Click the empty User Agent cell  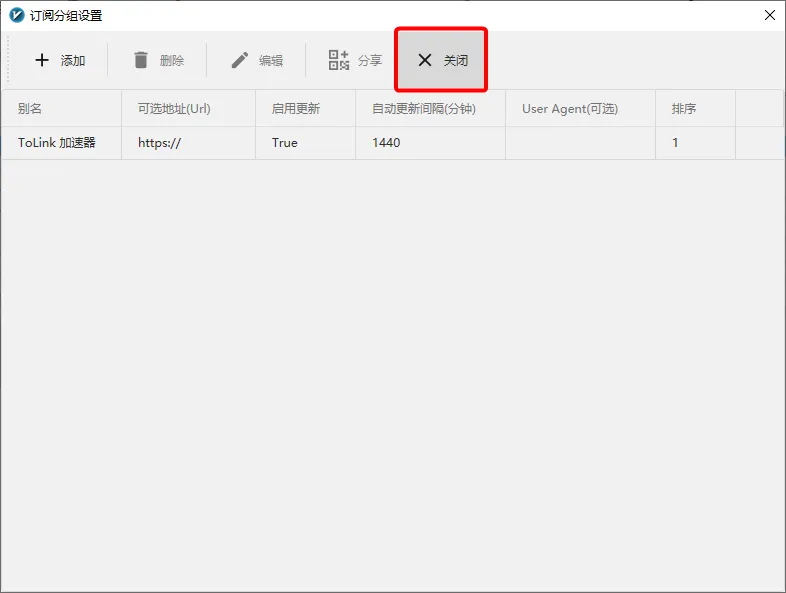[580, 143]
